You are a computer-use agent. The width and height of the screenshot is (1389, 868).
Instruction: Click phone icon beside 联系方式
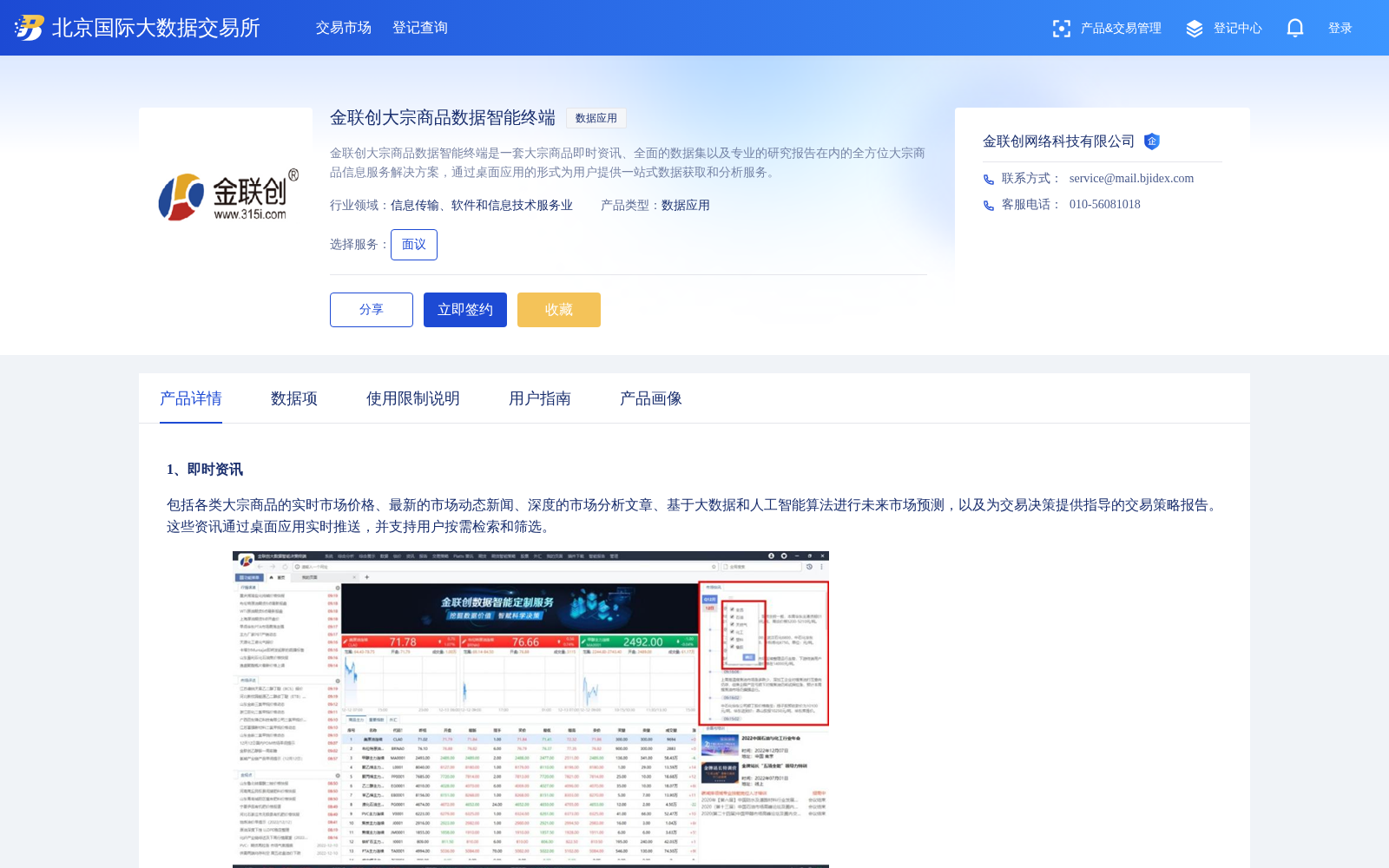989,180
